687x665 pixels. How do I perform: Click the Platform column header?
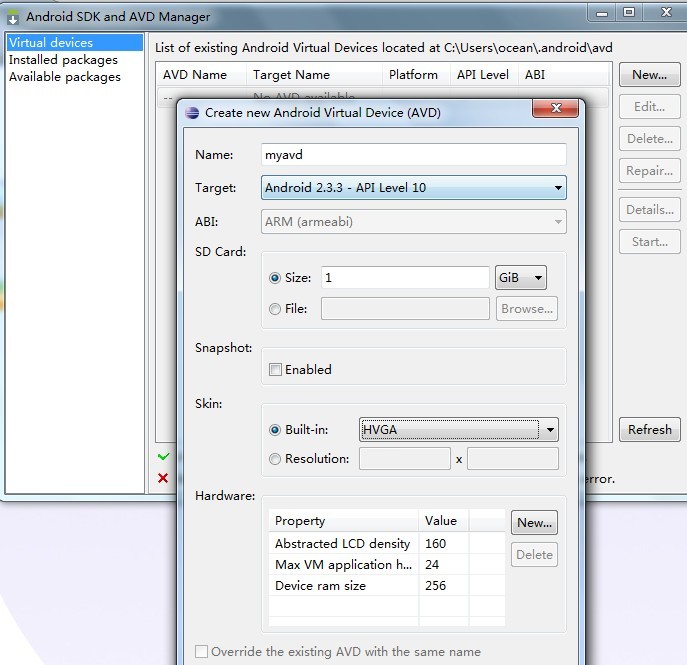(416, 75)
